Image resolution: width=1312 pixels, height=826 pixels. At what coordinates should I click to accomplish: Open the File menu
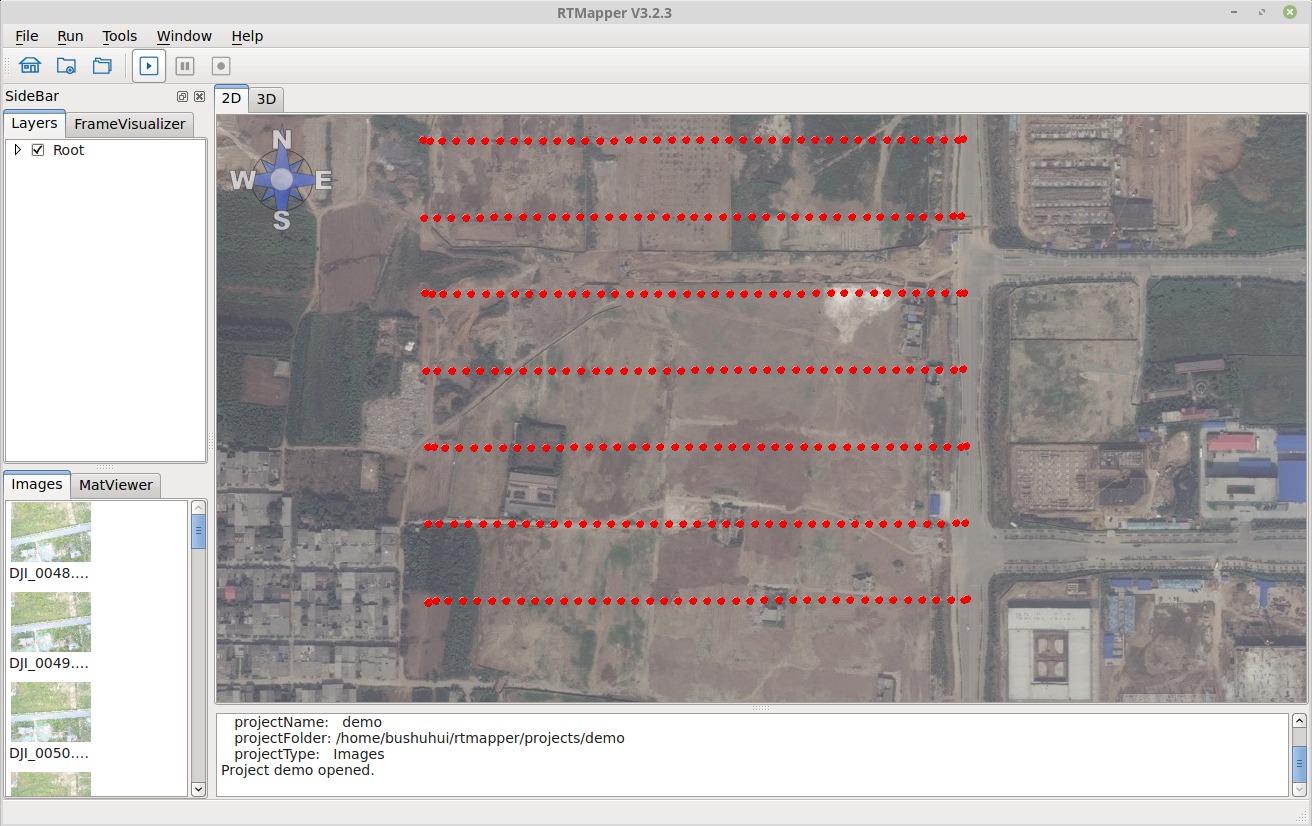(27, 36)
